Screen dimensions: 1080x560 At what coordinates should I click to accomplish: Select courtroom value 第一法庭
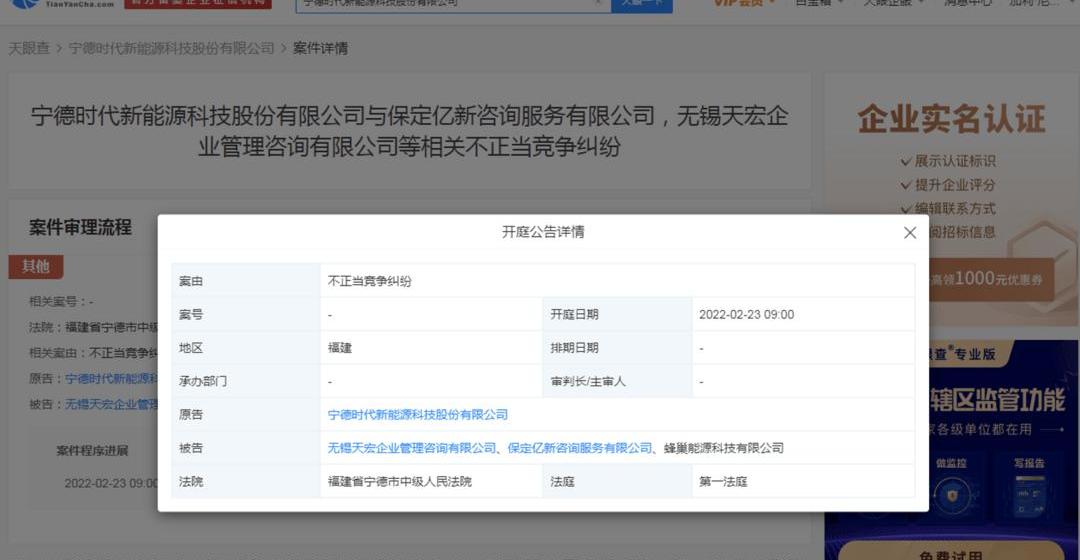(723, 481)
